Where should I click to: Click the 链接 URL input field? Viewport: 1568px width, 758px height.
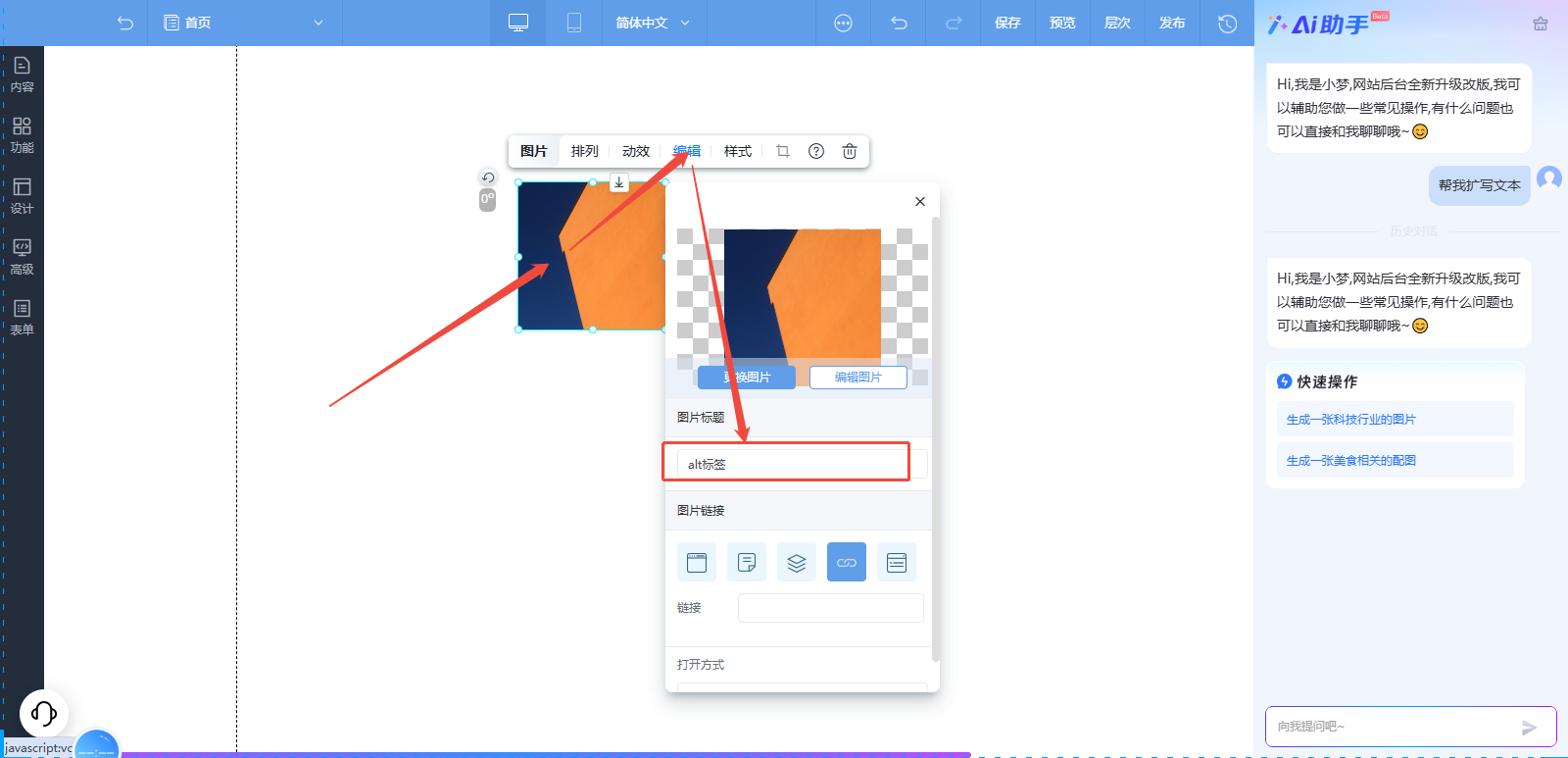(831, 608)
